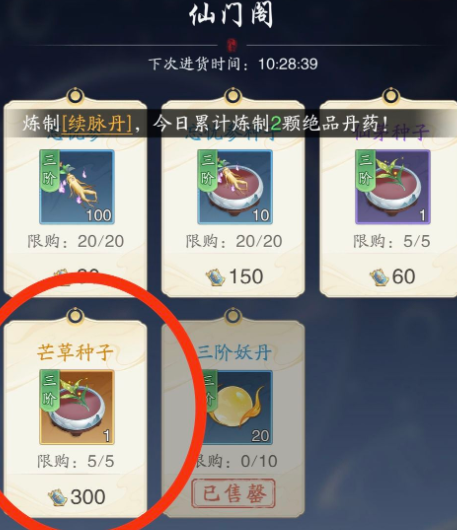Select the ginseng seed bowl icon
Screen dimensions: 457x530
235,187
